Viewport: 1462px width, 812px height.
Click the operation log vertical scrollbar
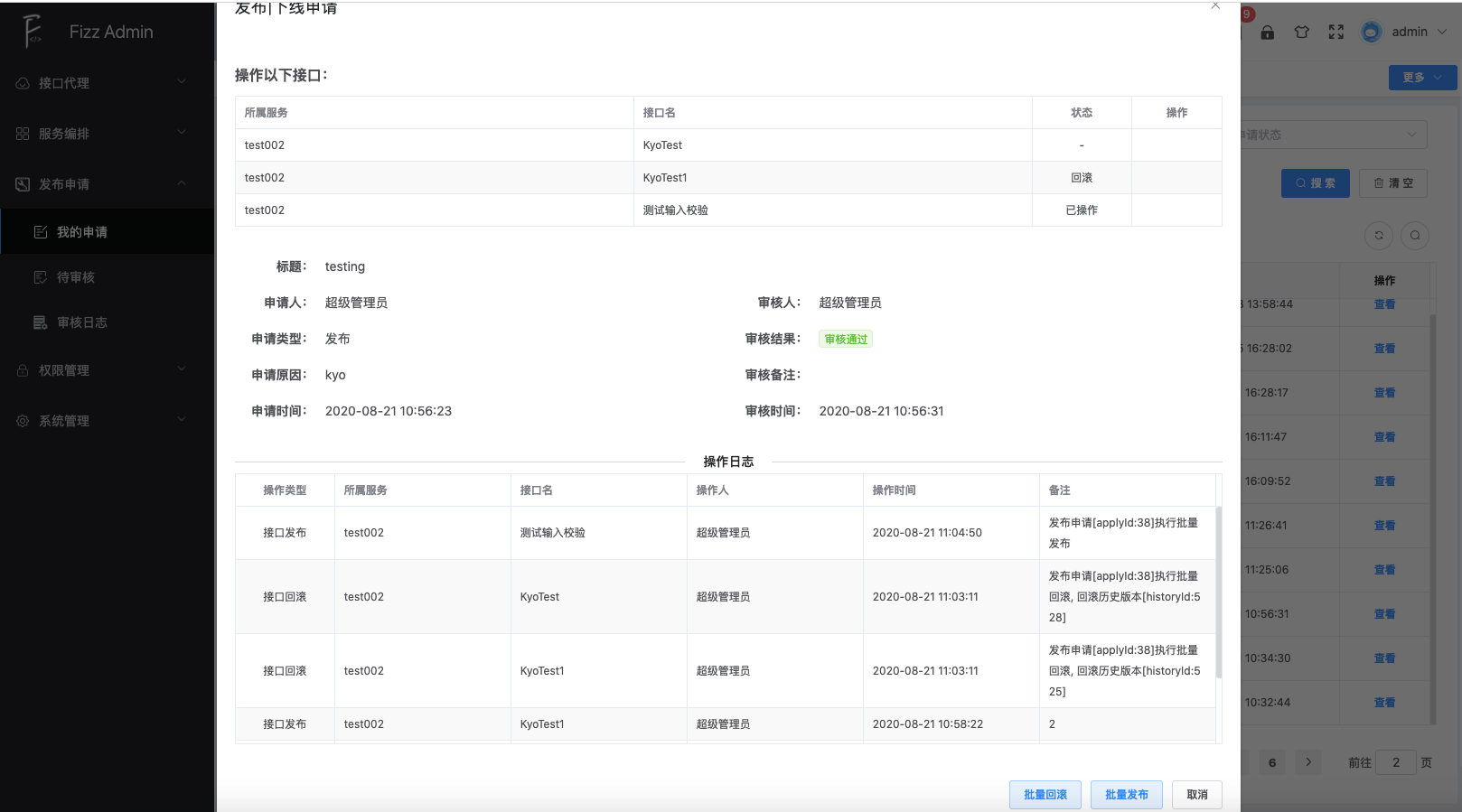[1218, 592]
